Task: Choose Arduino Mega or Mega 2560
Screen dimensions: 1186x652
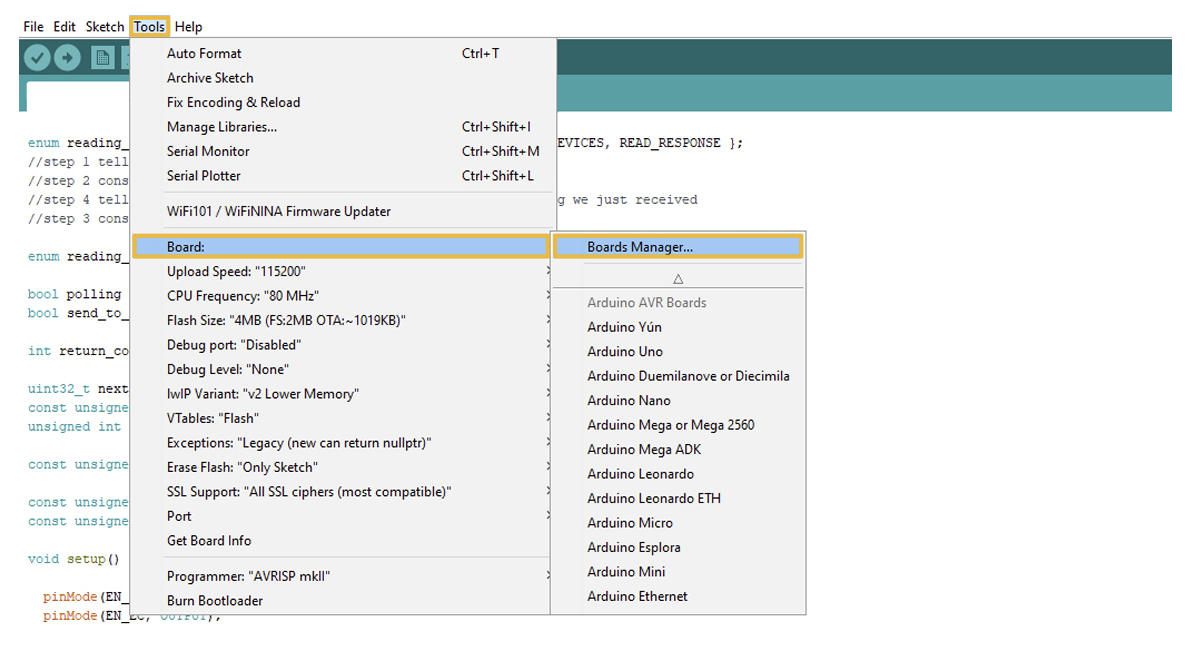Action: [678, 425]
